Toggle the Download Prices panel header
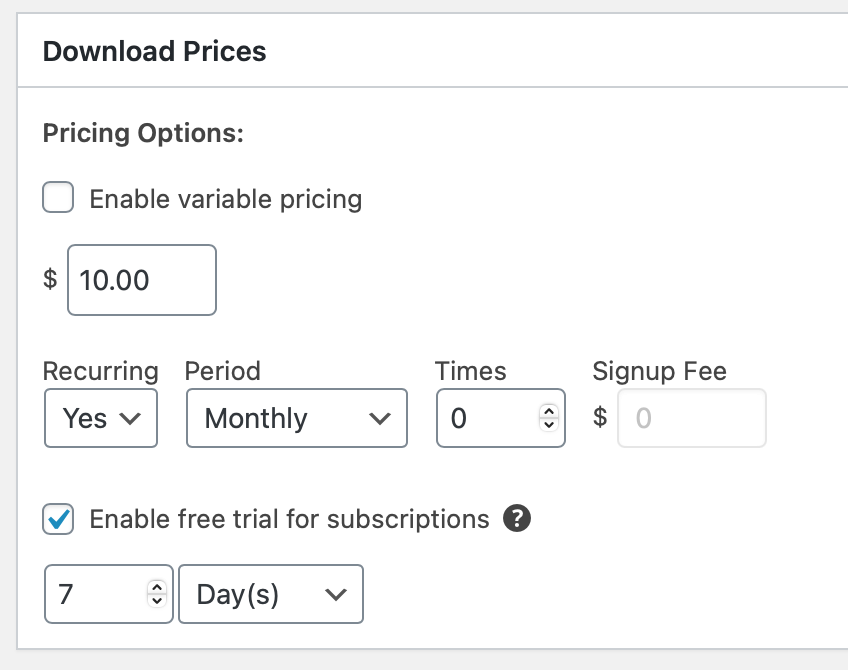 433,50
